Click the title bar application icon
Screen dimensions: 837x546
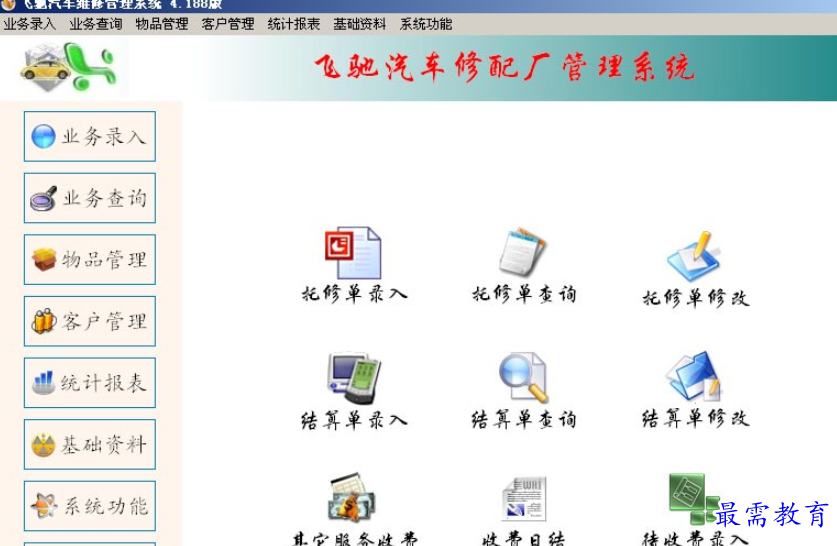pos(9,5)
